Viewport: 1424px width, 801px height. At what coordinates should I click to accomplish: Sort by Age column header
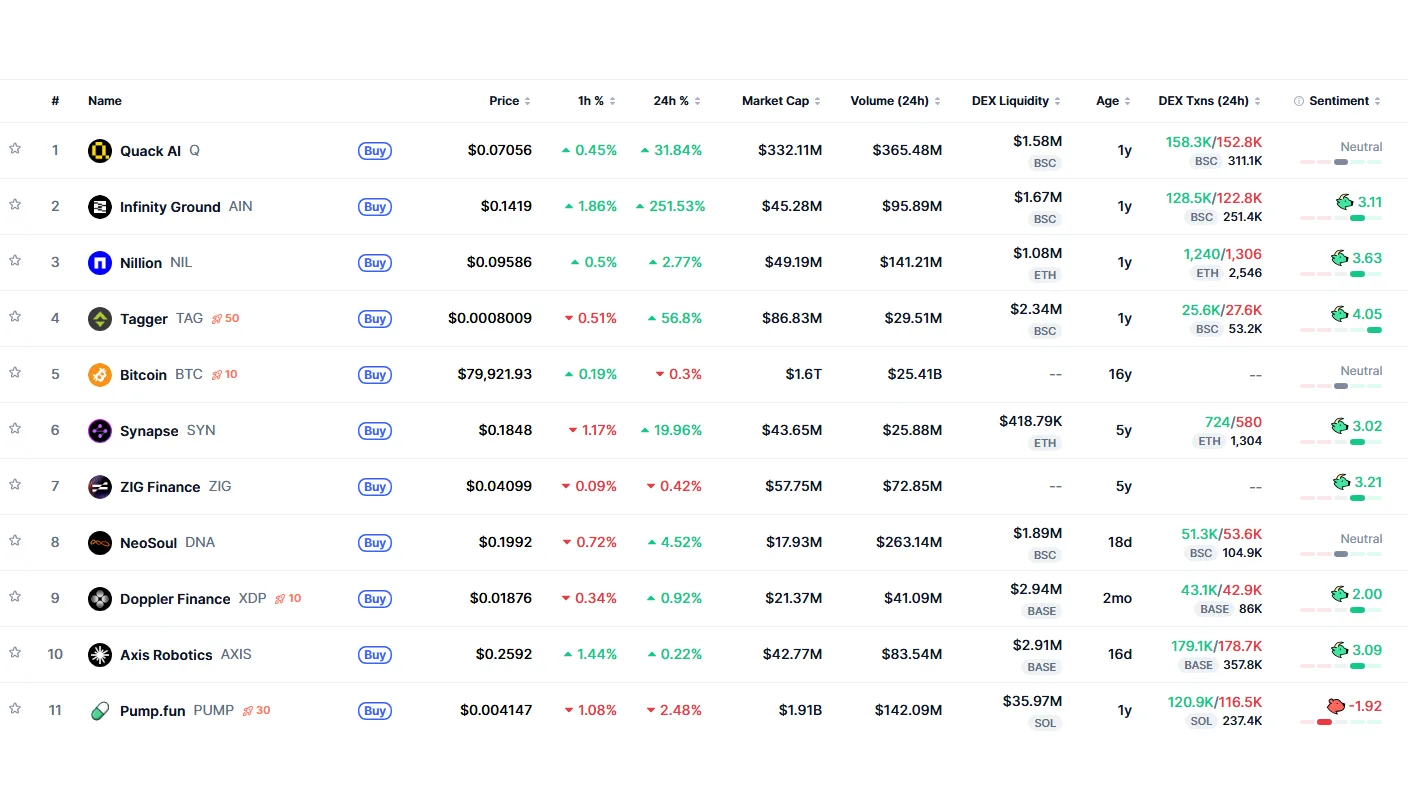pyautogui.click(x=1114, y=101)
